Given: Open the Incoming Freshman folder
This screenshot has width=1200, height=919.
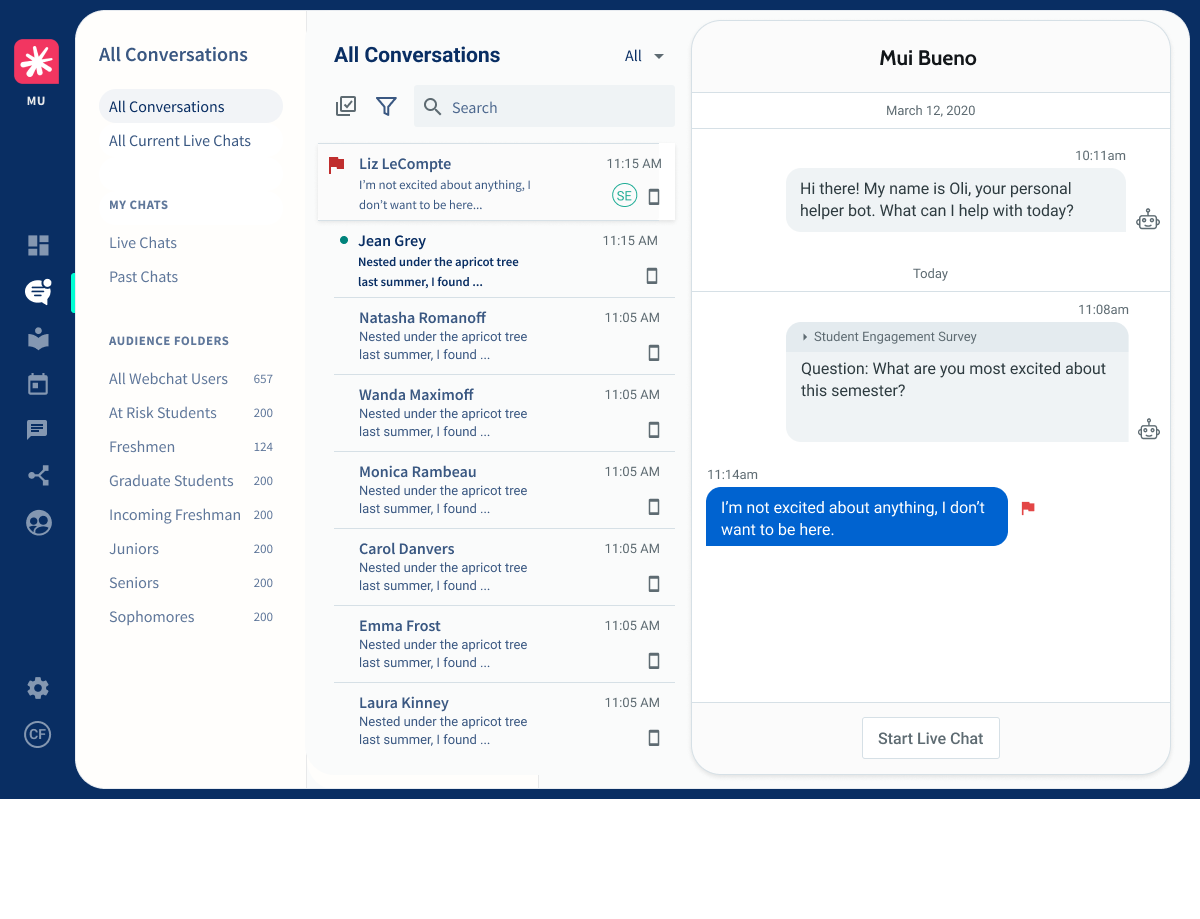Looking at the screenshot, I should click(190, 515).
